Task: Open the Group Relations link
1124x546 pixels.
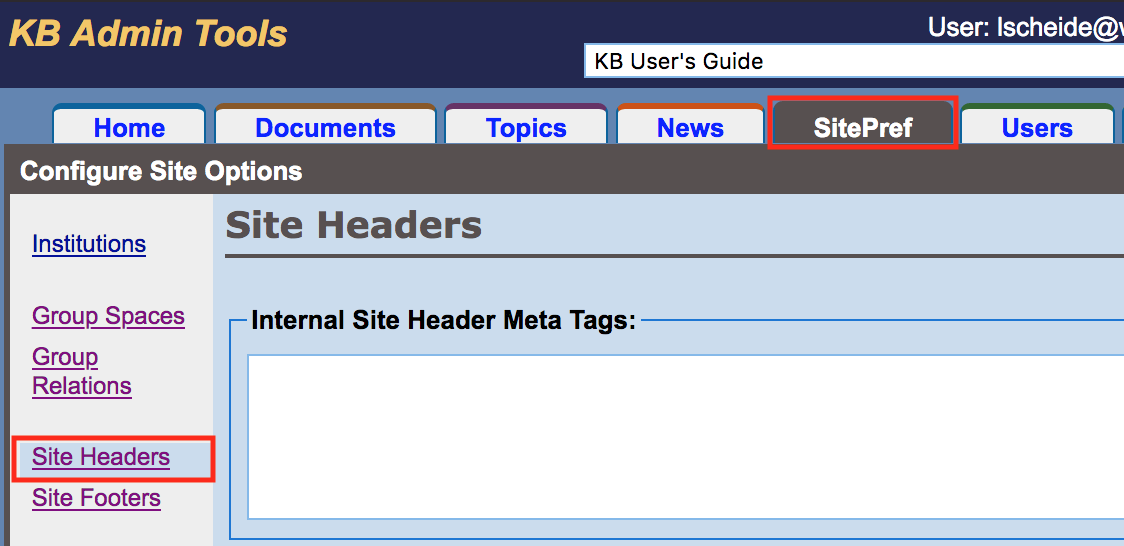Action: [x=82, y=371]
